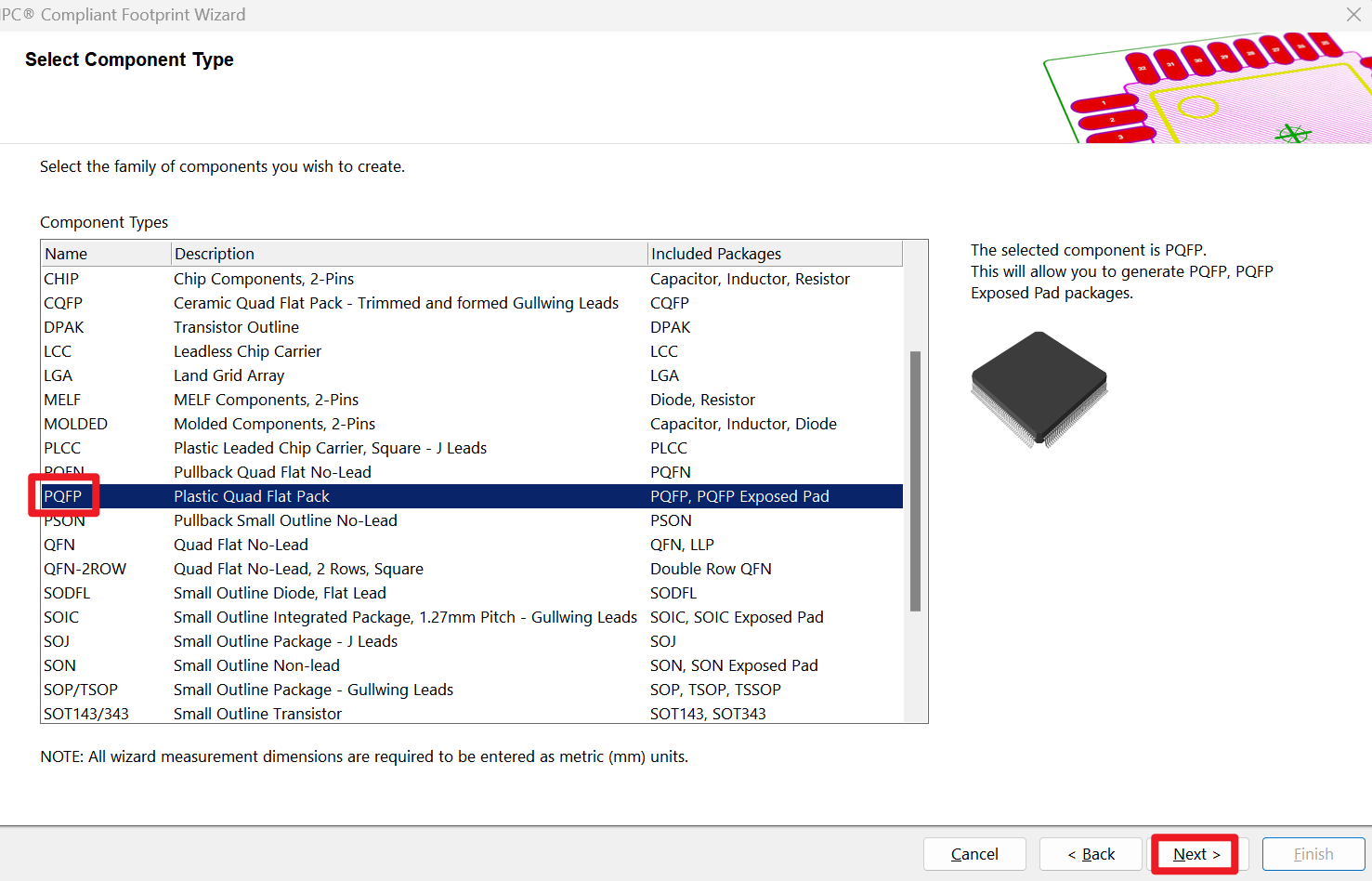
Task: Select the SOT143/343 row
Action: (x=472, y=713)
